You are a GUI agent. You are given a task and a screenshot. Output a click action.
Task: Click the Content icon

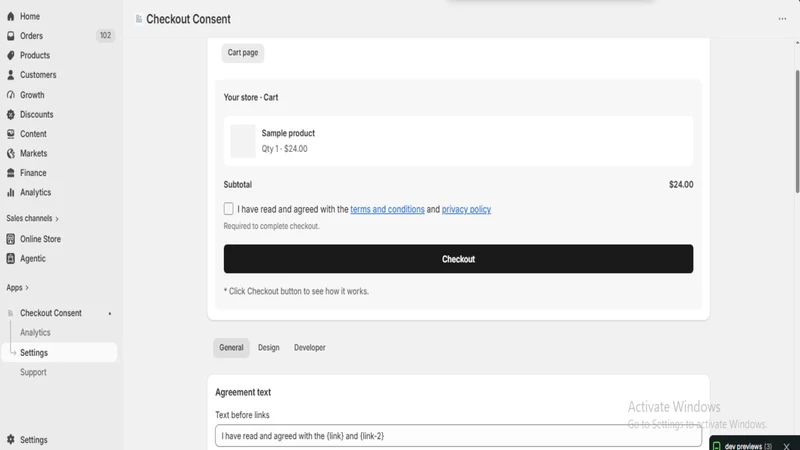(11, 134)
